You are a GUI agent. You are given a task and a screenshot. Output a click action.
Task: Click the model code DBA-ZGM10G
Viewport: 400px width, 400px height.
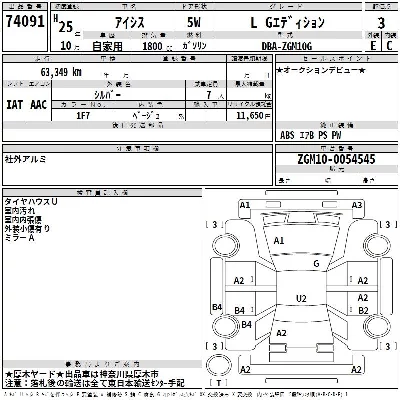coord(287,46)
